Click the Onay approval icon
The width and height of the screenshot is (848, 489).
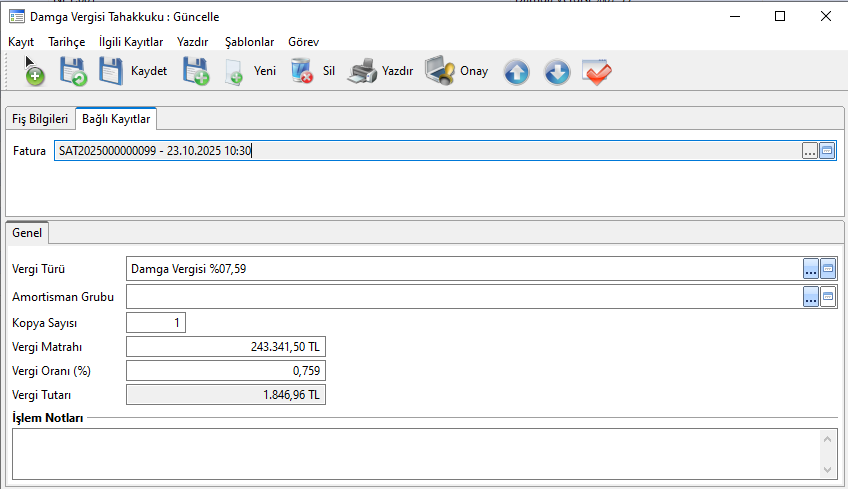coord(456,72)
